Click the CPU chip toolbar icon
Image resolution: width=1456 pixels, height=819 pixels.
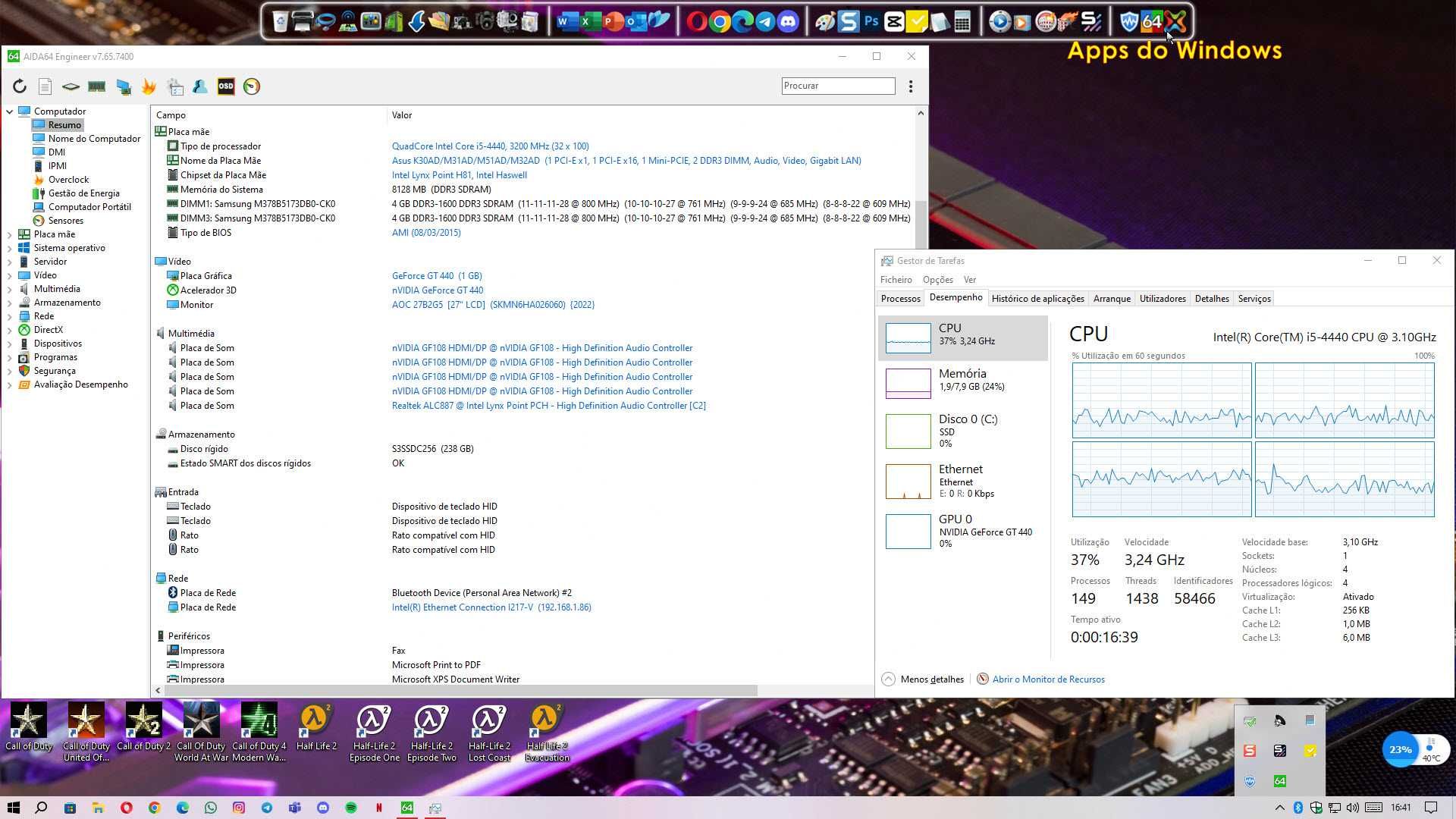(71, 86)
